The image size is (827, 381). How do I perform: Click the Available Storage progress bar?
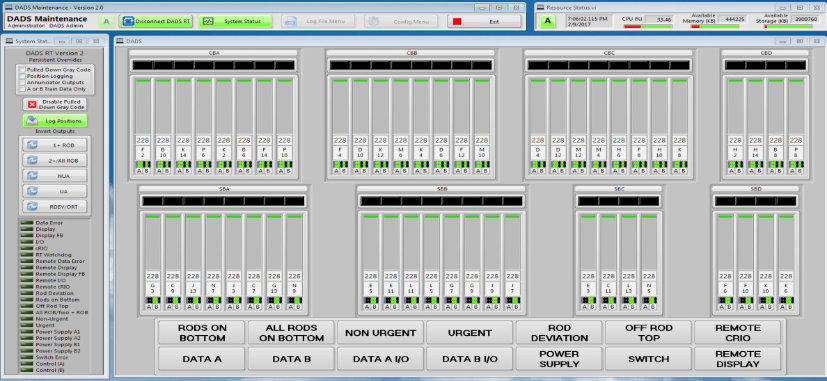click(x=789, y=26)
